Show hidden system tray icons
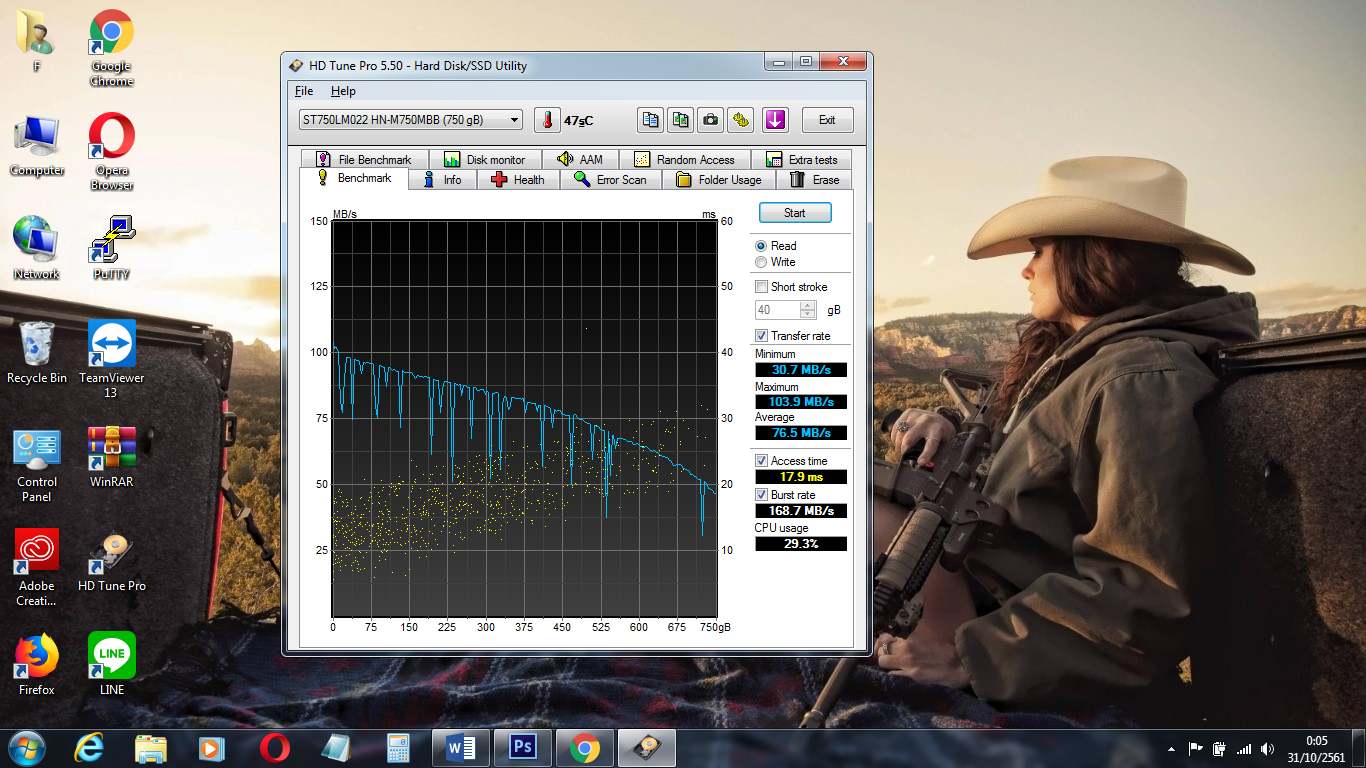This screenshot has width=1366, height=768. (1171, 748)
